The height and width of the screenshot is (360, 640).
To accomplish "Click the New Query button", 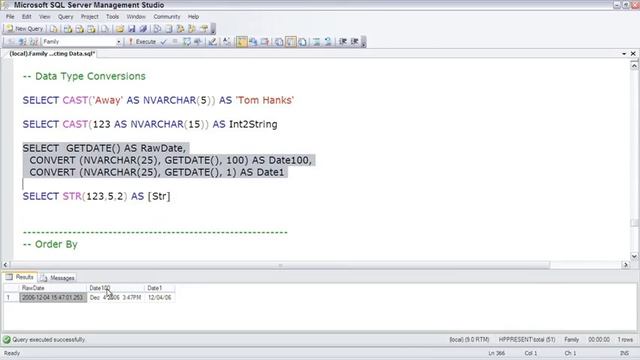I will coord(24,29).
